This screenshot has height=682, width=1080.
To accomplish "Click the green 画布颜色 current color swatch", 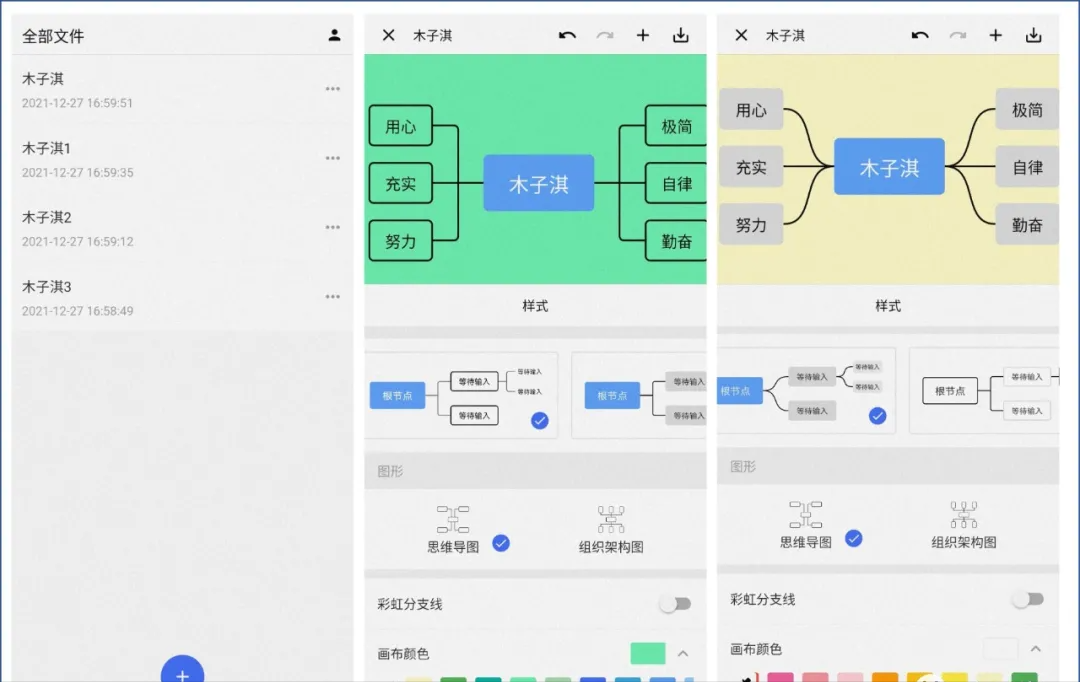I will 647,653.
